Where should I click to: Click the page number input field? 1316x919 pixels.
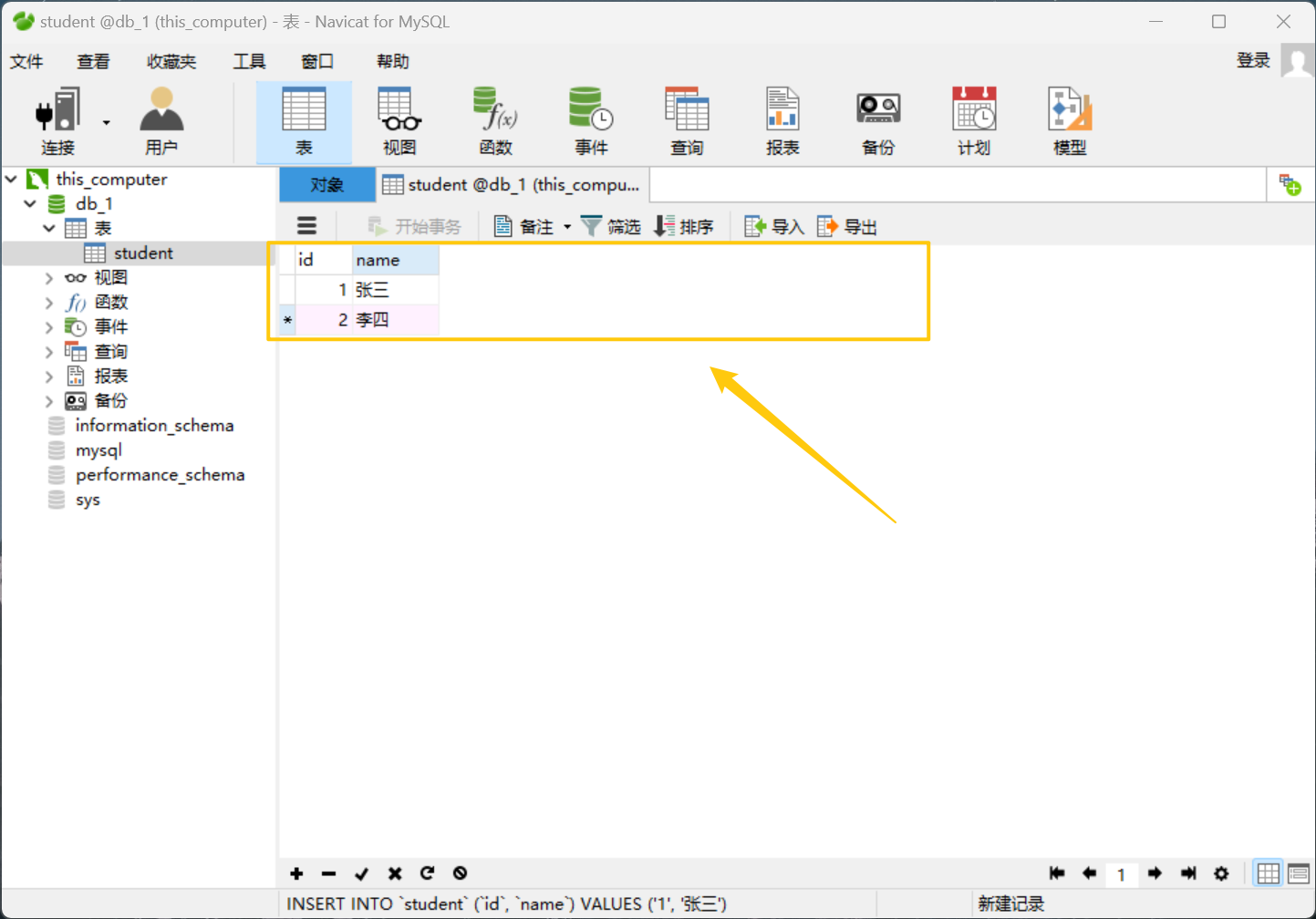(1122, 873)
